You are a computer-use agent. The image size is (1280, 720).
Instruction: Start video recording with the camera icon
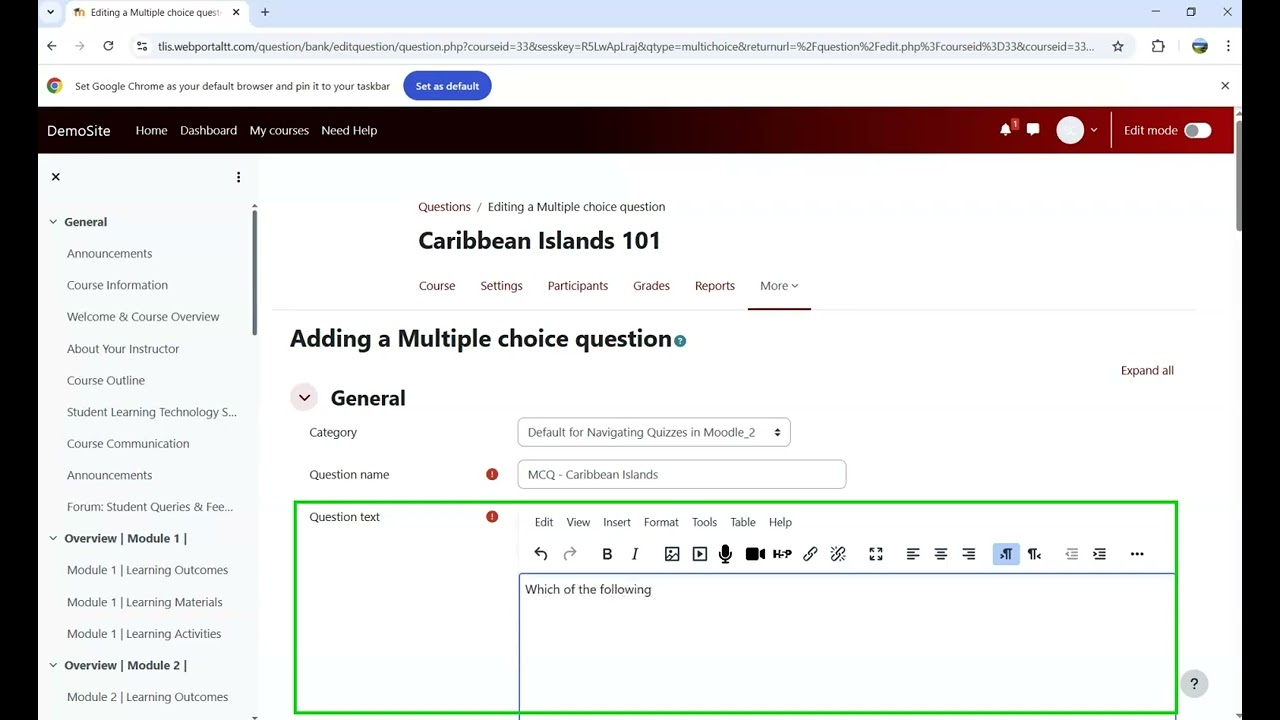click(755, 554)
